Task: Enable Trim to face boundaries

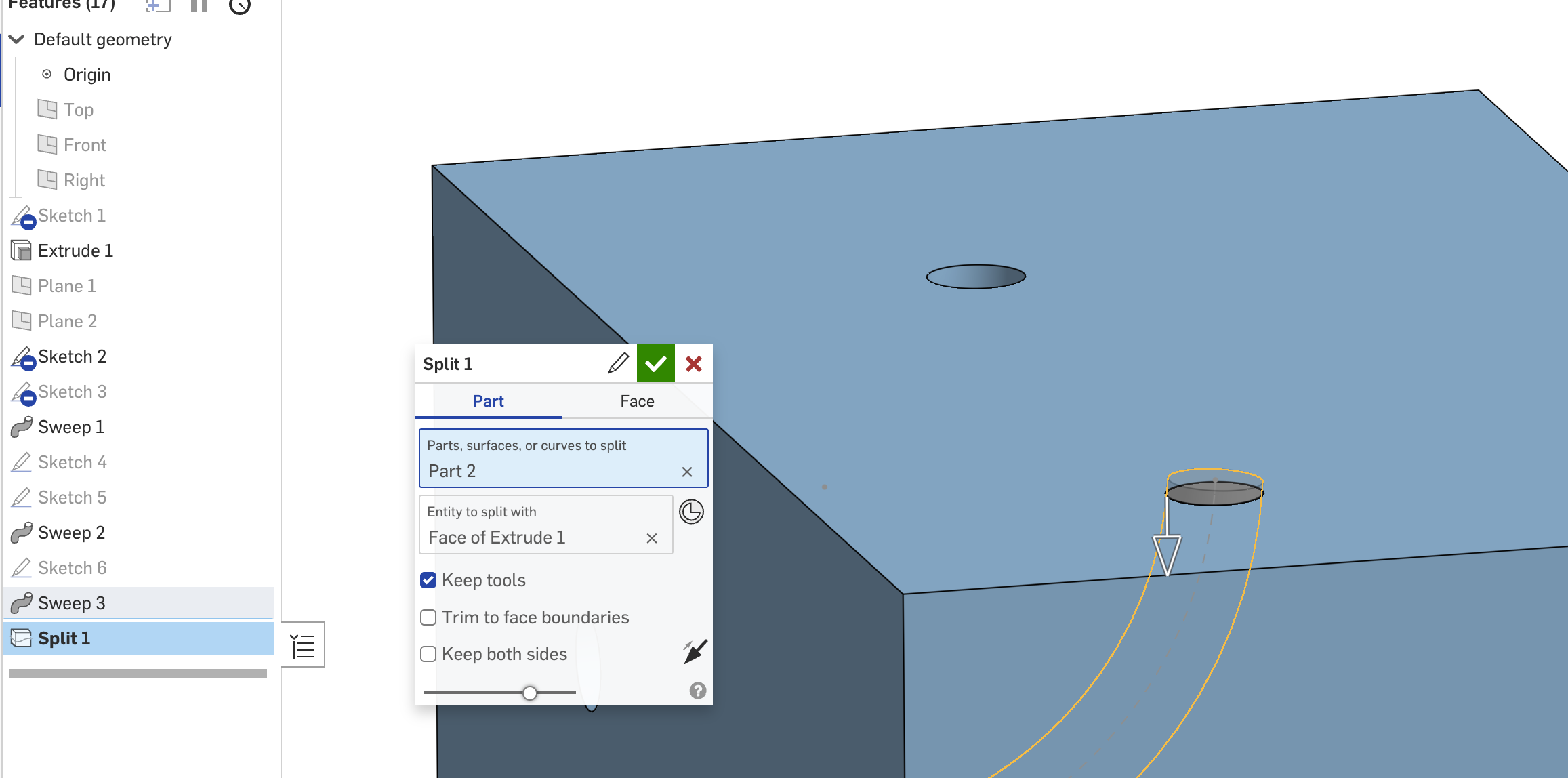Action: 428,617
